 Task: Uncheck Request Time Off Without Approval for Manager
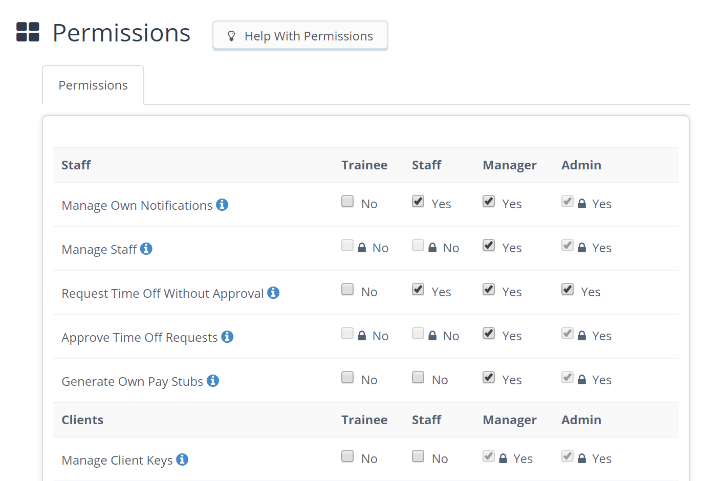coord(489,289)
